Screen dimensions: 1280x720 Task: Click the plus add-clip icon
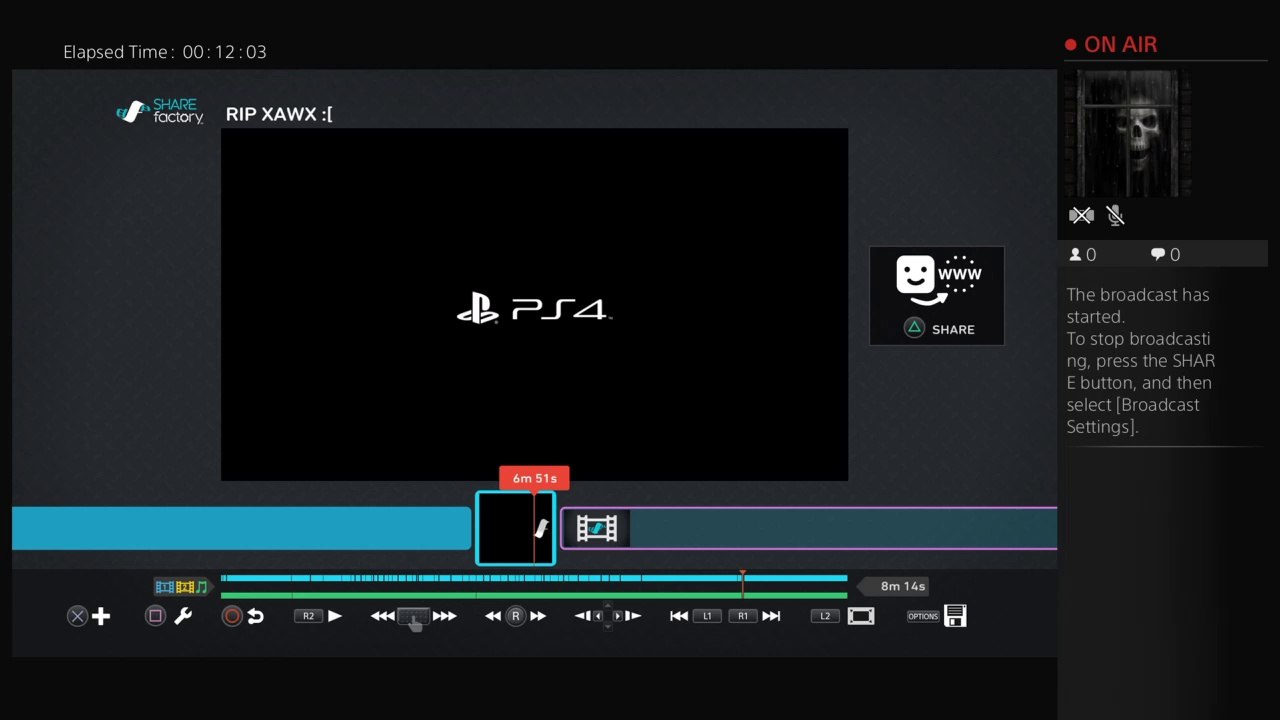(101, 616)
